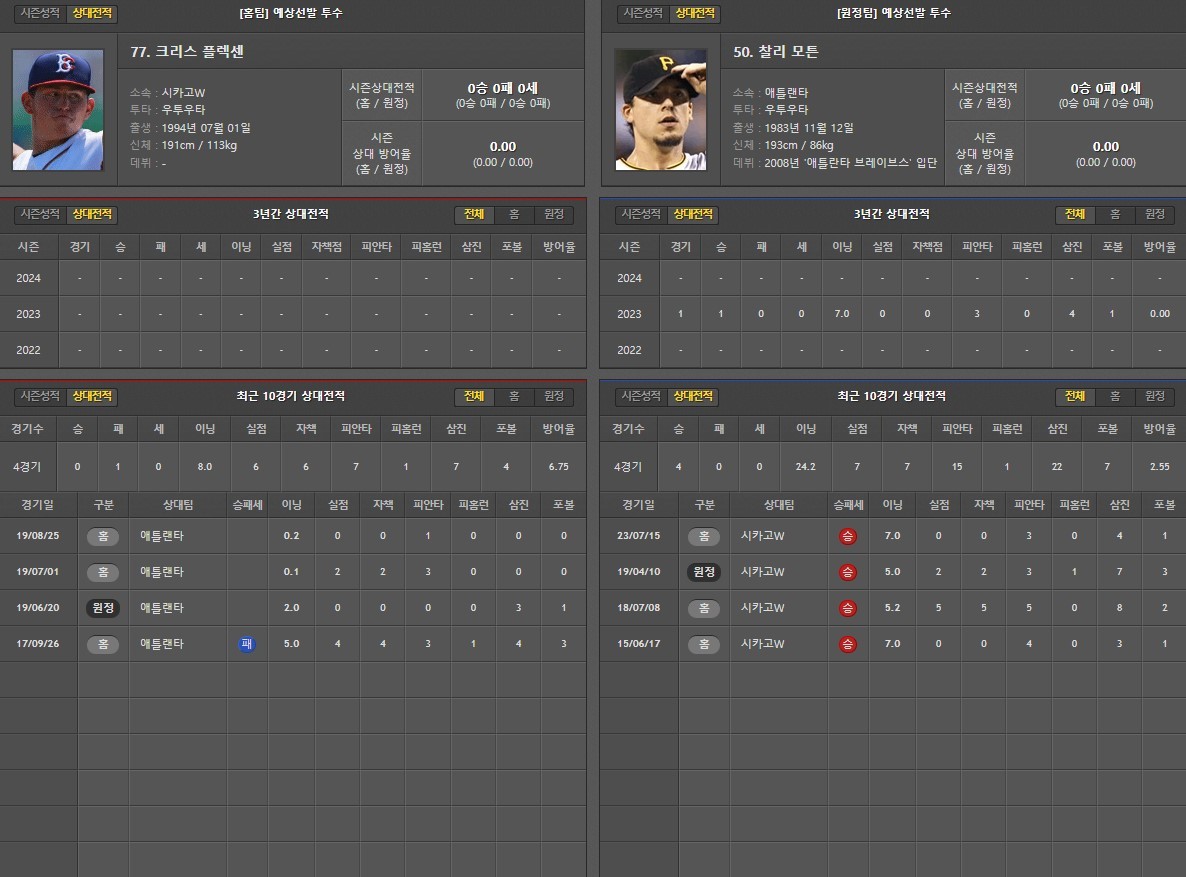1186x877 pixels.
Task: Click 2023 season row in away table
Action: (x=893, y=314)
